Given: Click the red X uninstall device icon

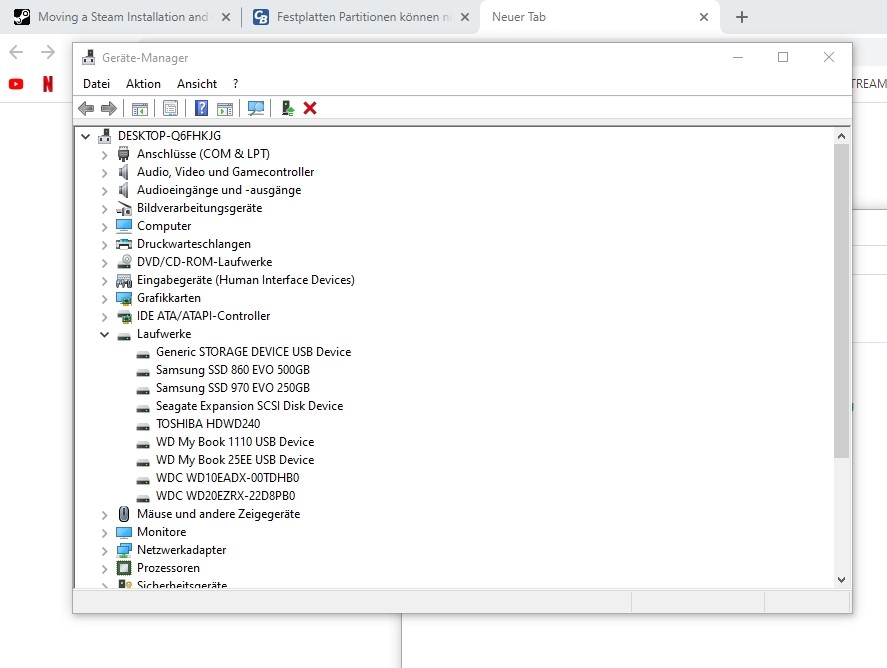Looking at the screenshot, I should (310, 108).
